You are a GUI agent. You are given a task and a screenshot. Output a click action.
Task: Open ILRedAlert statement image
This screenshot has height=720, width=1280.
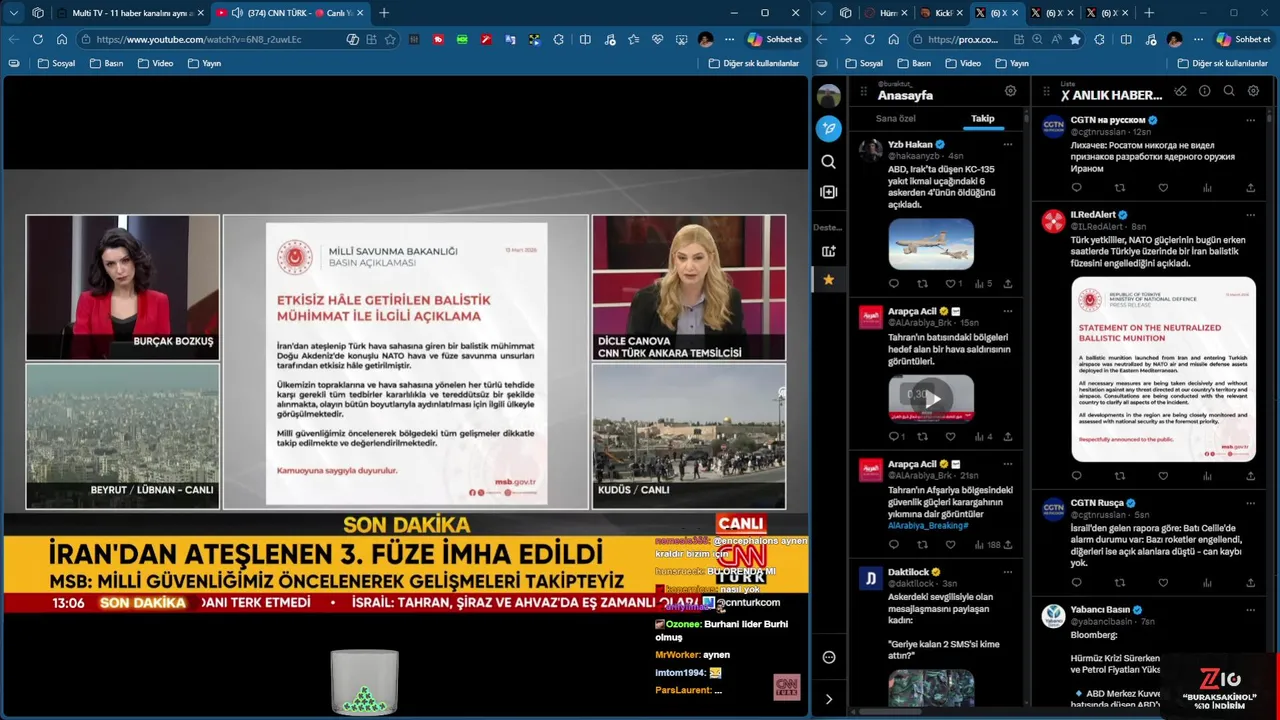[1163, 369]
